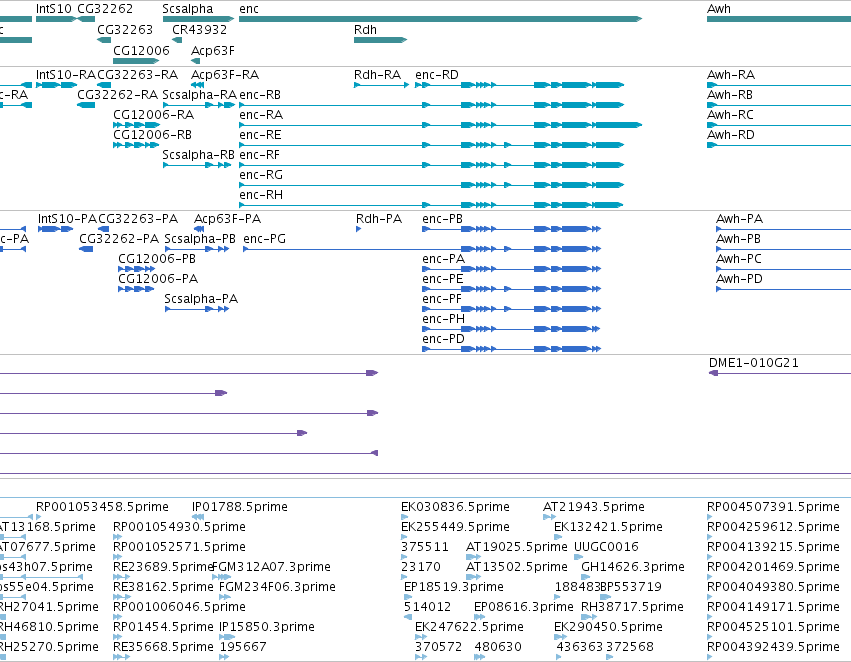Viewport: 851px width, 662px height.
Task: Select the enc-RF transcript label
Action: 259,155
